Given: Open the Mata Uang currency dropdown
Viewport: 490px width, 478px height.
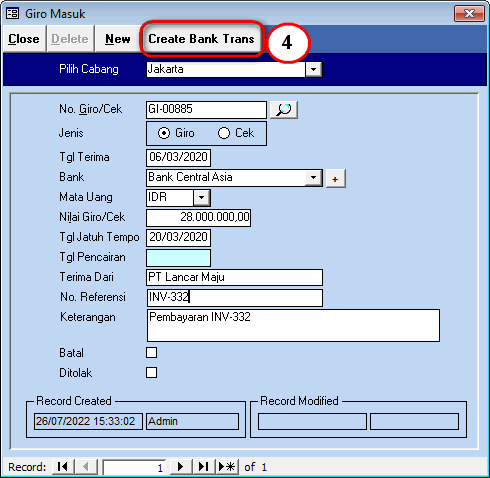Looking at the screenshot, I should tap(201, 198).
